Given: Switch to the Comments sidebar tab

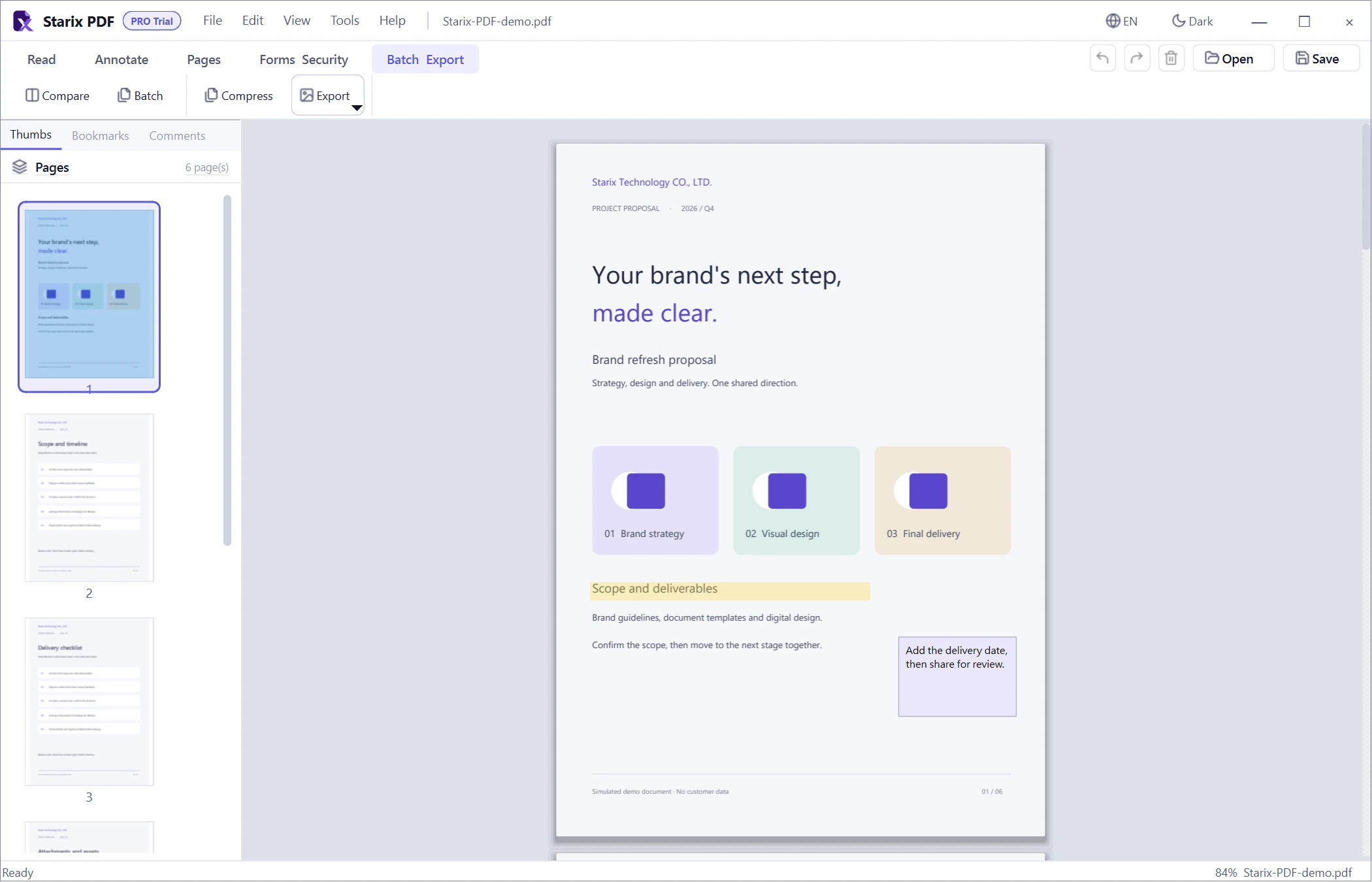Looking at the screenshot, I should [x=177, y=136].
